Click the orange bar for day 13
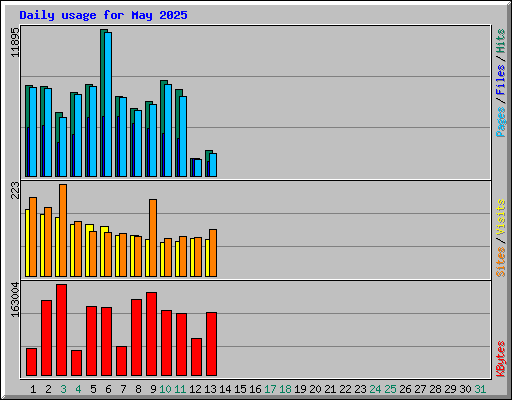Screen dimensions: 512x400 (213, 253)
